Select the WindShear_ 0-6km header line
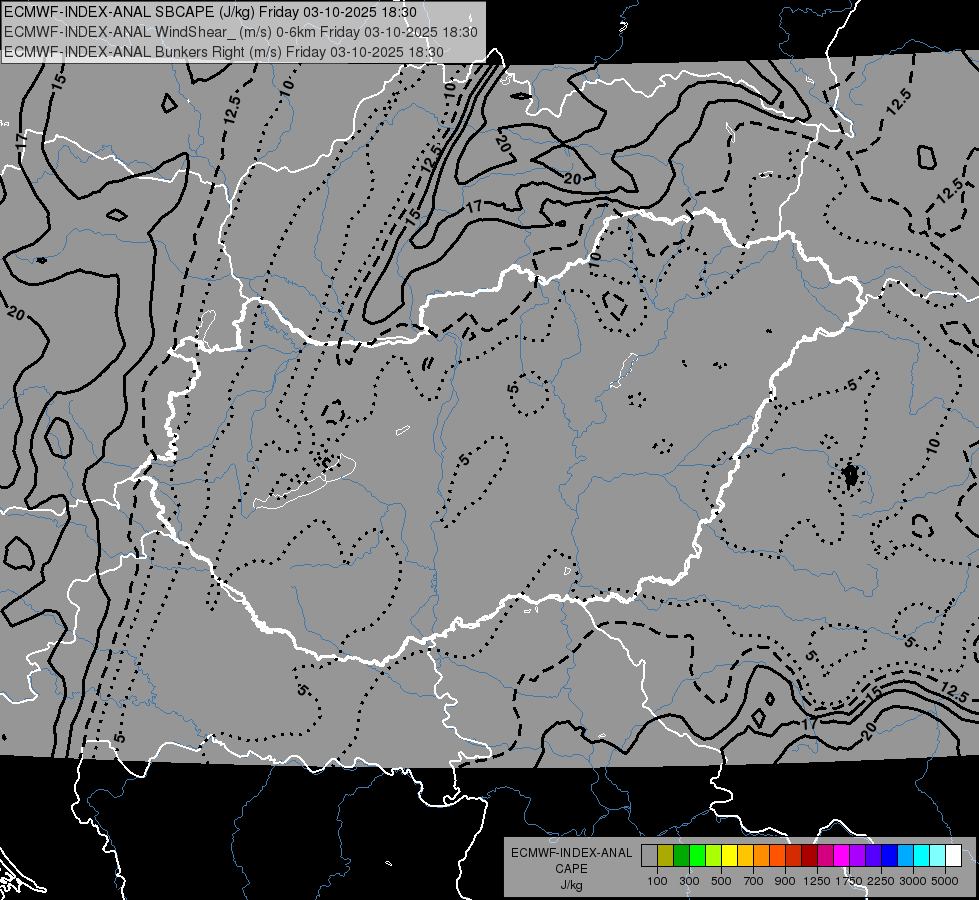 [x=241, y=32]
